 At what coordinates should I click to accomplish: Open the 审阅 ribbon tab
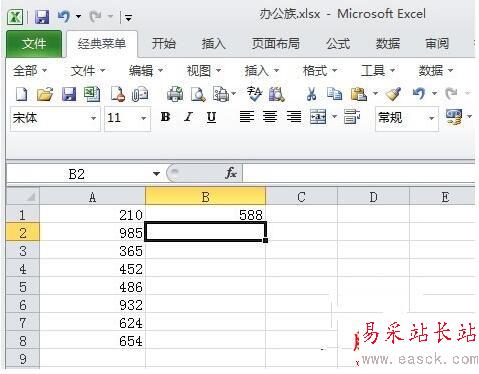(x=437, y=44)
